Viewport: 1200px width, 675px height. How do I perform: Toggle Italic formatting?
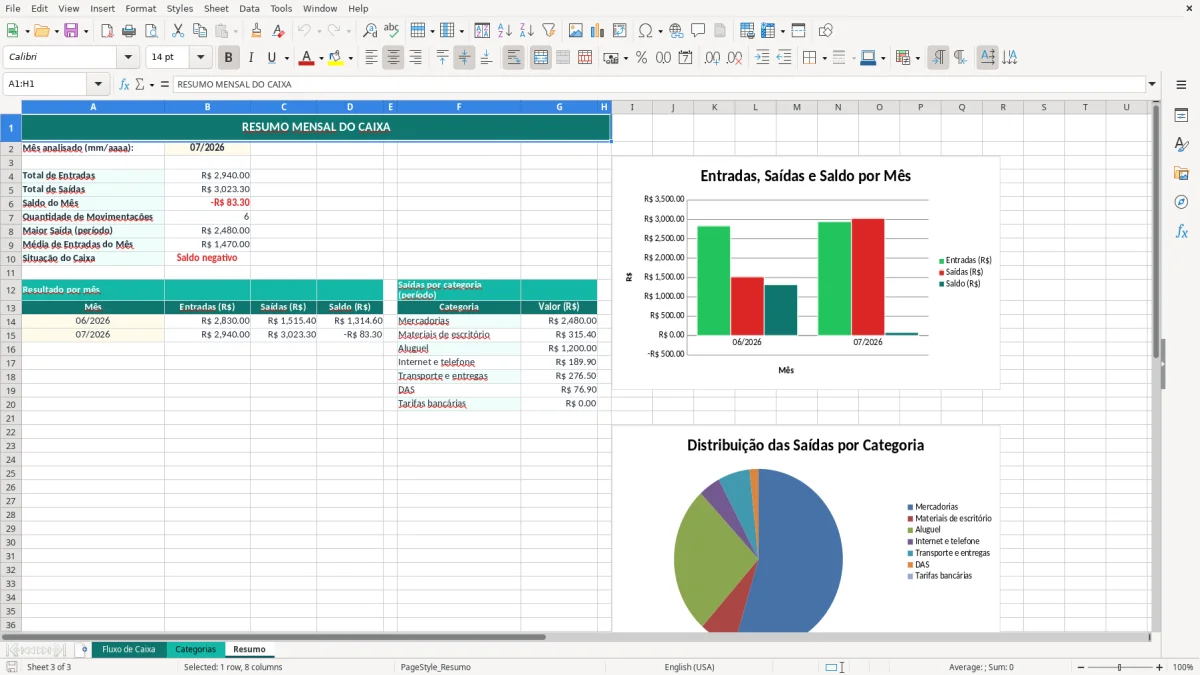[251, 58]
